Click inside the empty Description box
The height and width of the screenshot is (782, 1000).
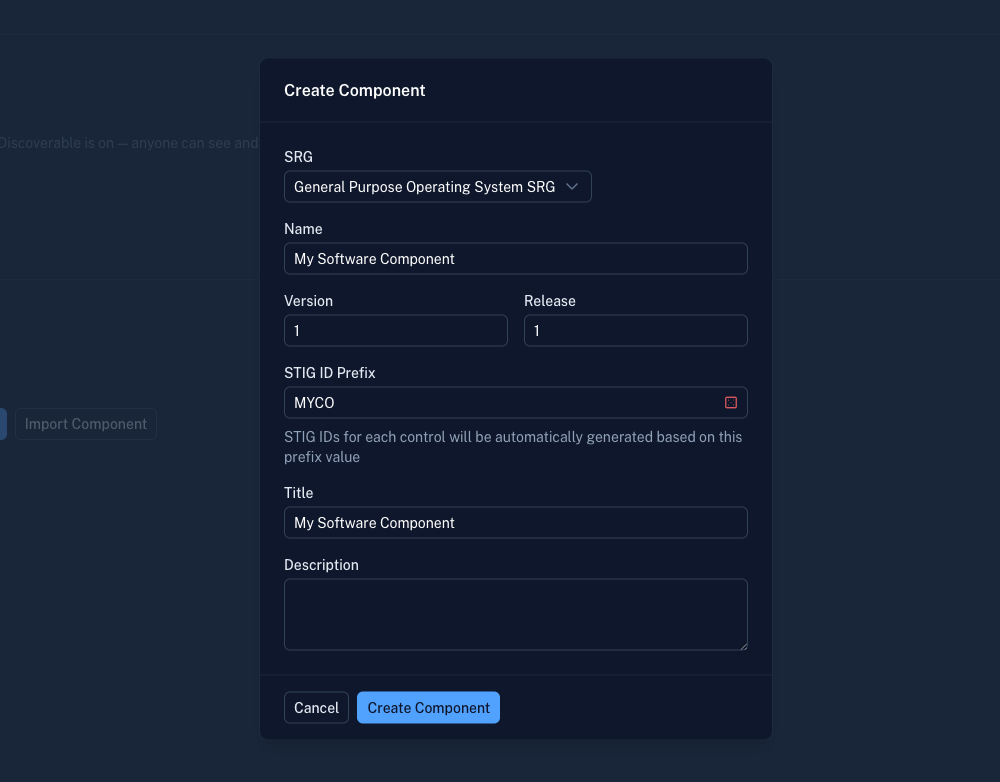516,613
